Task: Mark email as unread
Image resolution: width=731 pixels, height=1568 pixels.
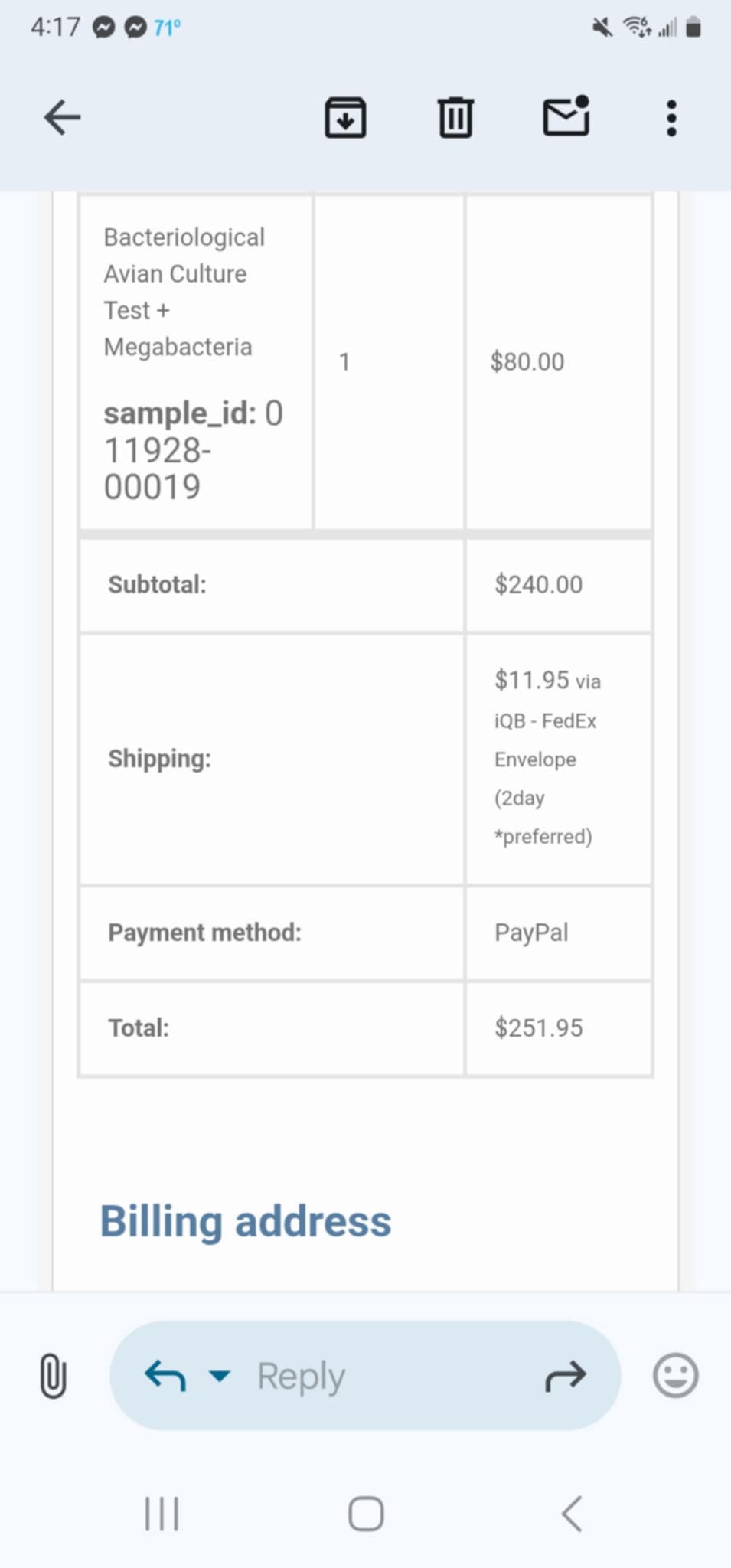Action: [566, 116]
